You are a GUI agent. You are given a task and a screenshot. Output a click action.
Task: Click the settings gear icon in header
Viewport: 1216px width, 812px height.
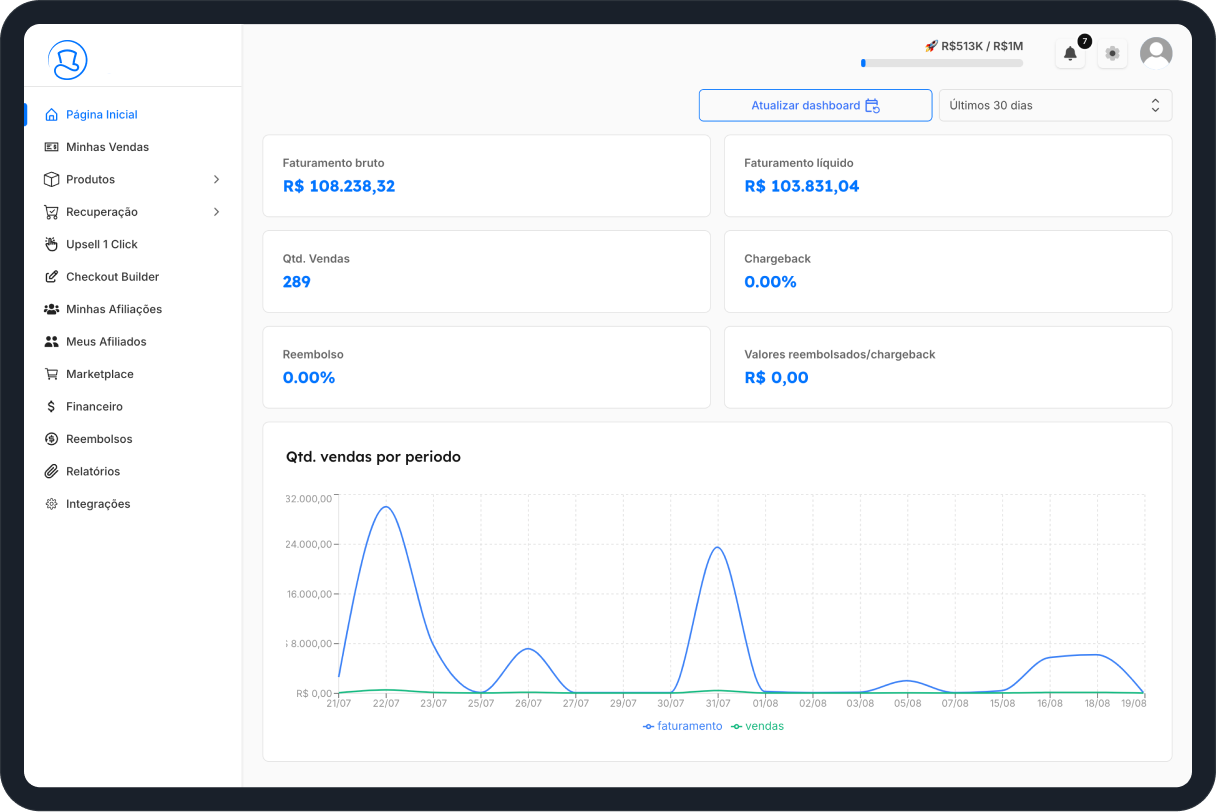1112,54
